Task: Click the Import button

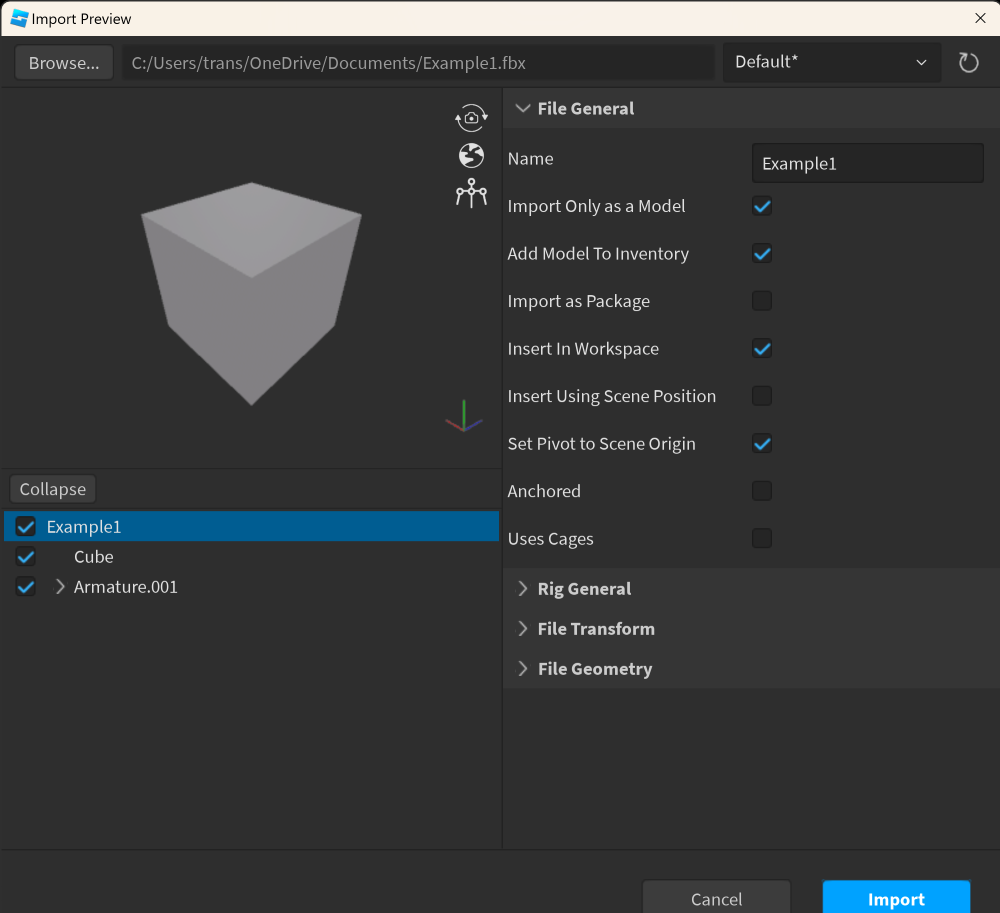Action: pyautogui.click(x=896, y=898)
